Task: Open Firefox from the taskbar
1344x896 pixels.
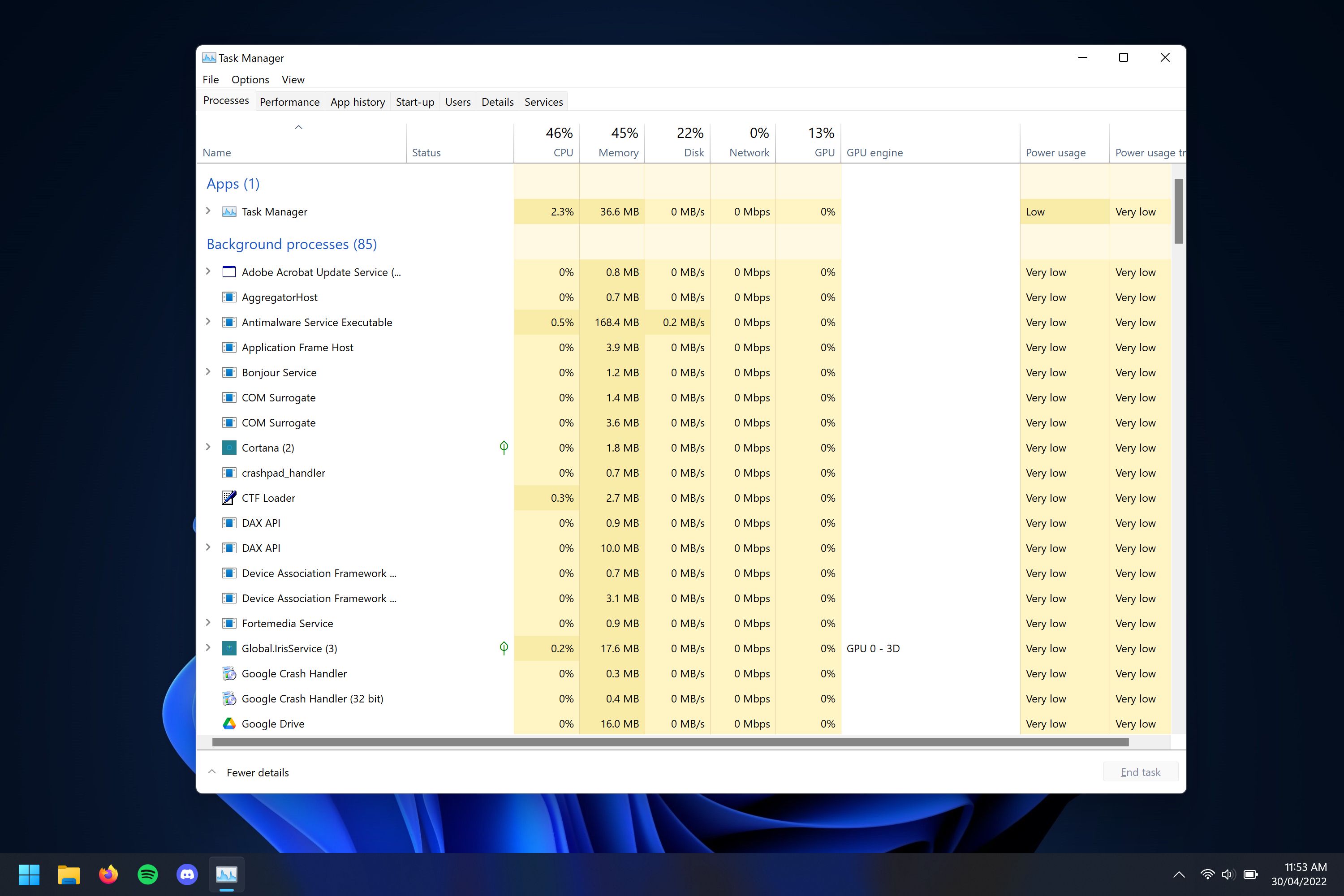Action: (108, 874)
